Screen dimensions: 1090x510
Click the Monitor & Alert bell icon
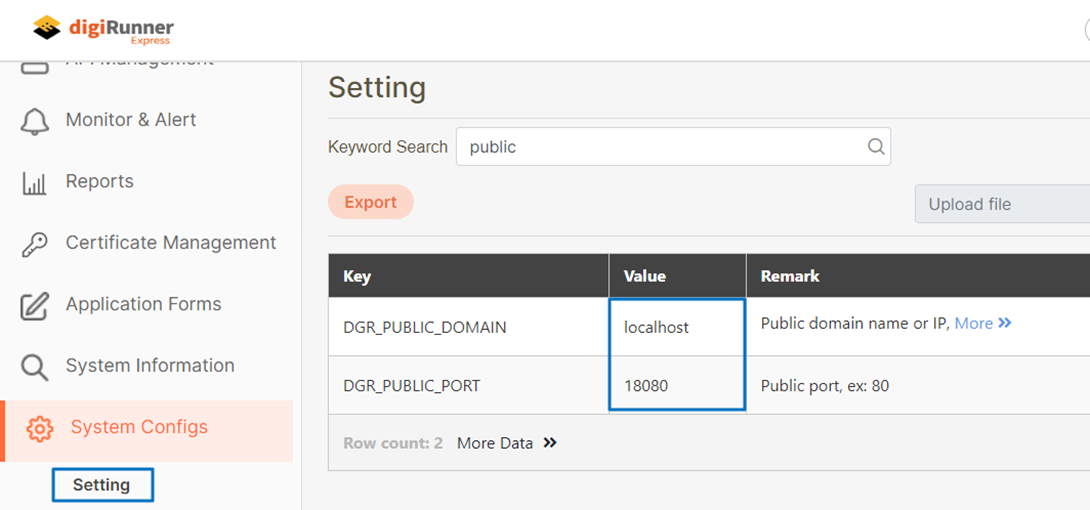pos(35,121)
